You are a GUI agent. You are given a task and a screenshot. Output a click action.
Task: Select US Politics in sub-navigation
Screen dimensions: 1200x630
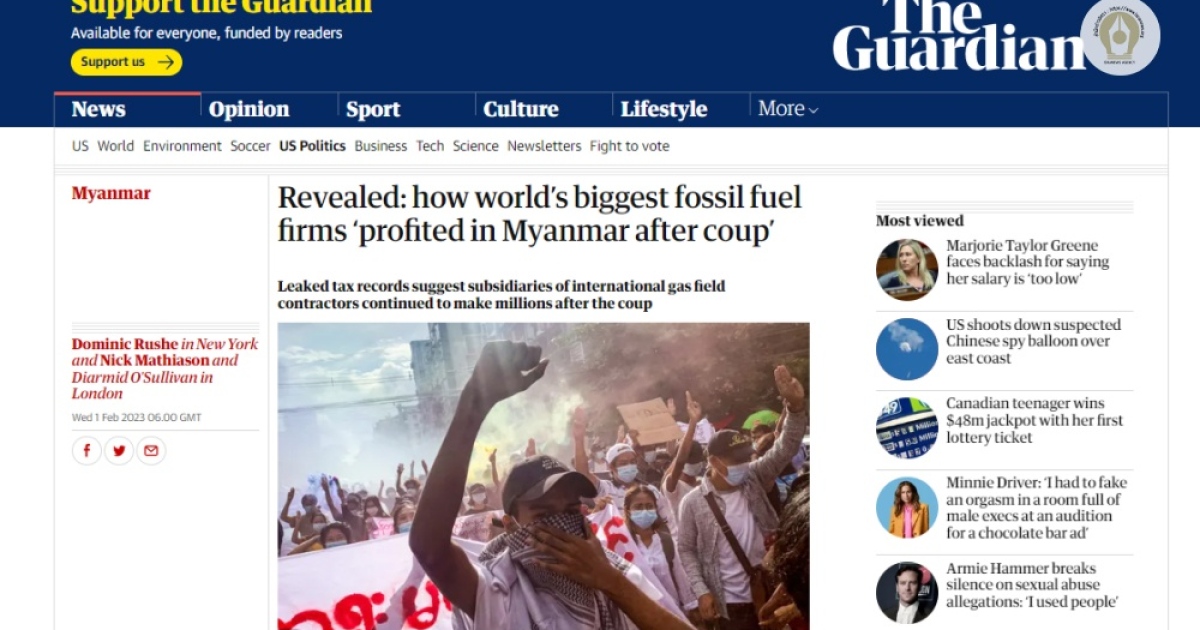tap(312, 146)
